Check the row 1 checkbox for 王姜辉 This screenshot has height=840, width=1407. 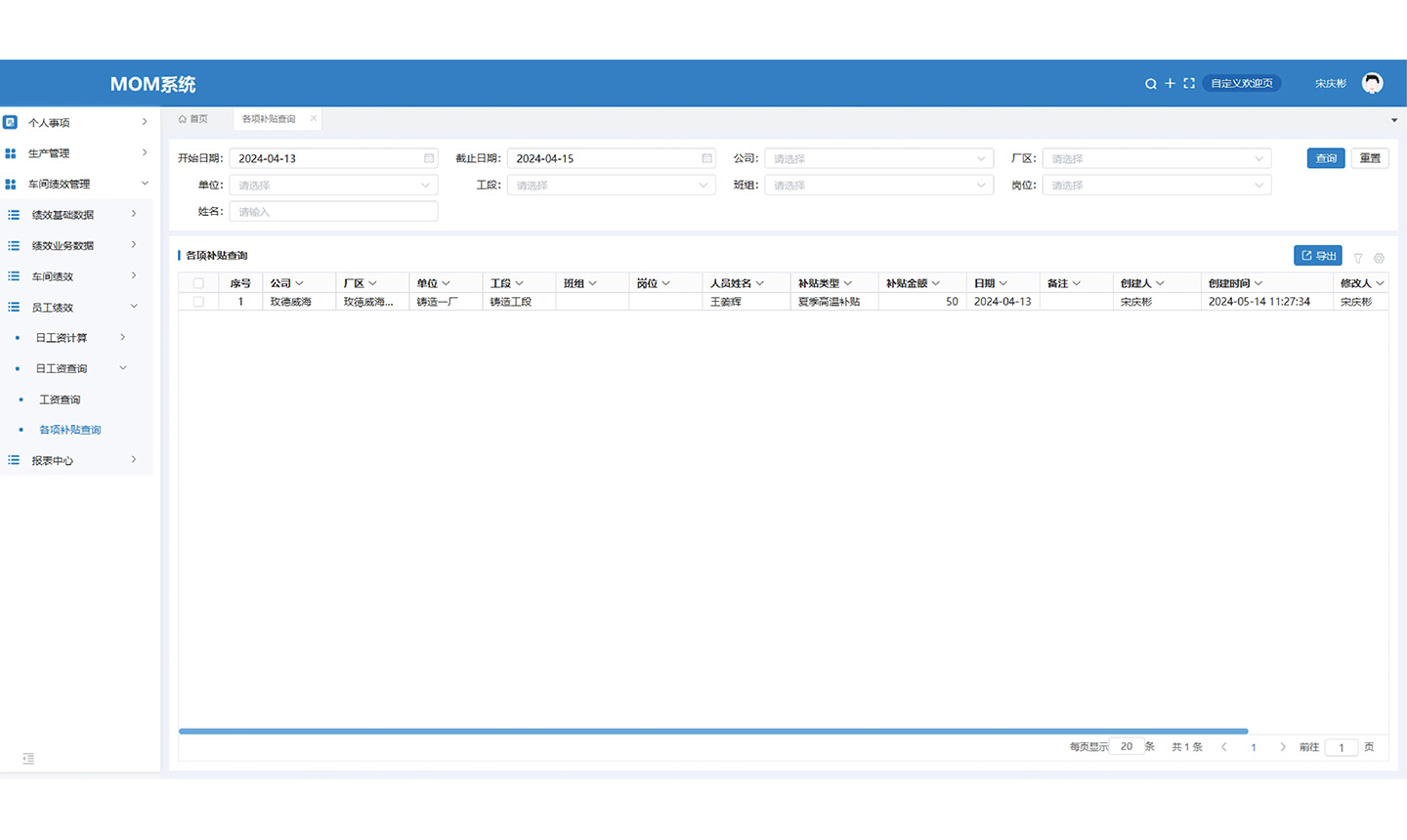tap(198, 302)
